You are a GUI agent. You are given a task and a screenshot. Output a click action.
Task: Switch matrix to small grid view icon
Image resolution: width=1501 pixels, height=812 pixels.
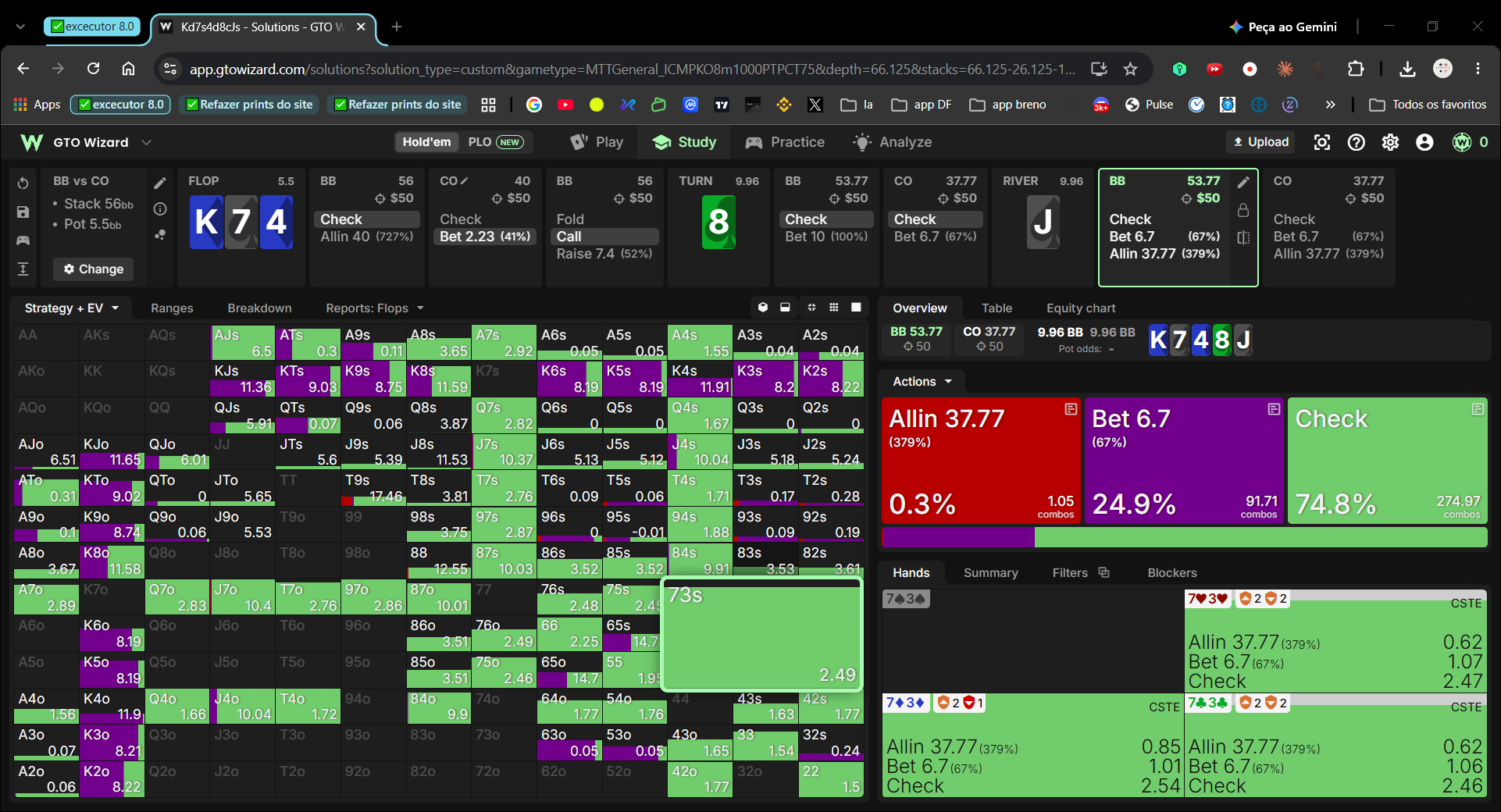point(834,308)
